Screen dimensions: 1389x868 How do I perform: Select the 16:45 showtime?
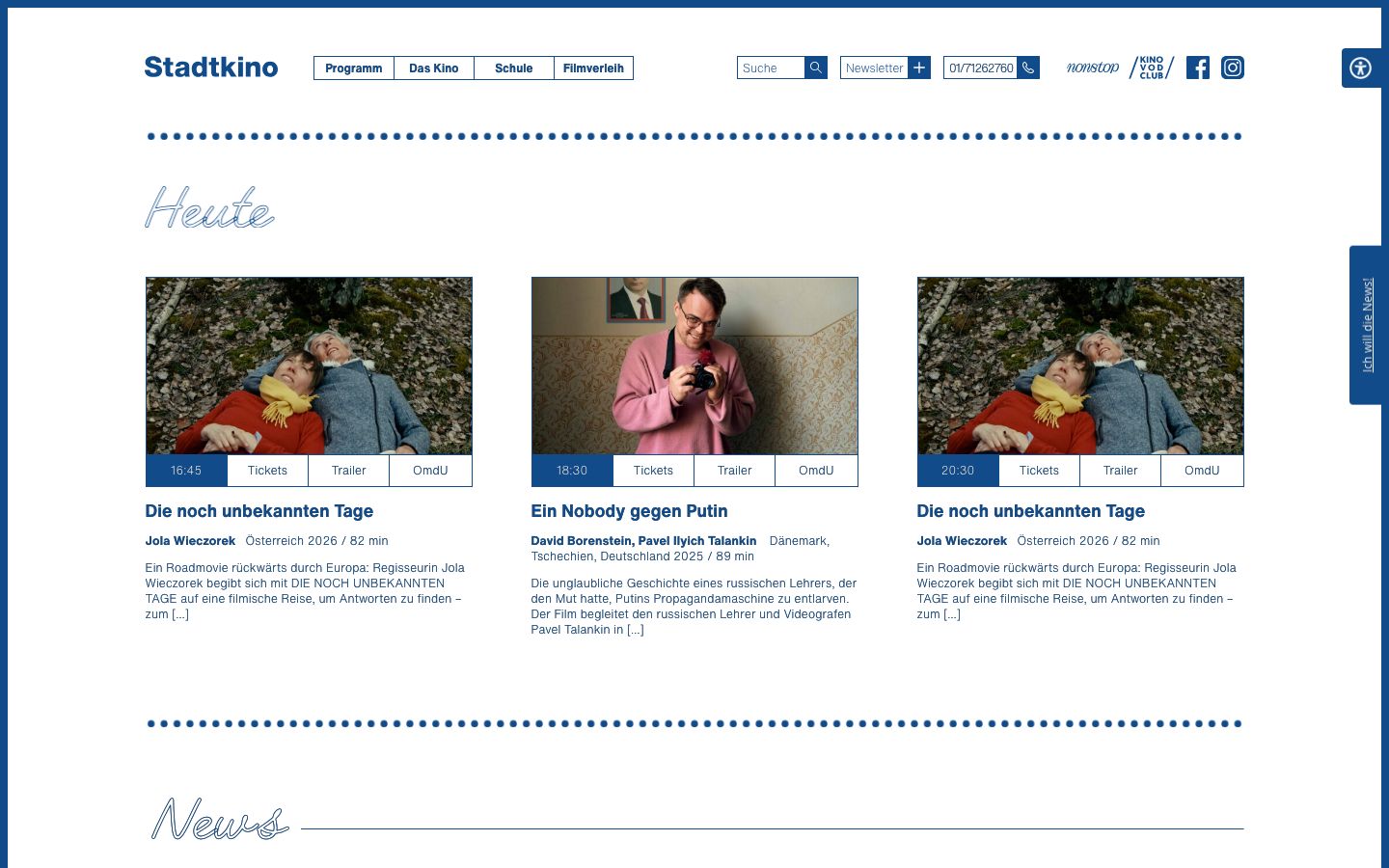[x=186, y=471]
